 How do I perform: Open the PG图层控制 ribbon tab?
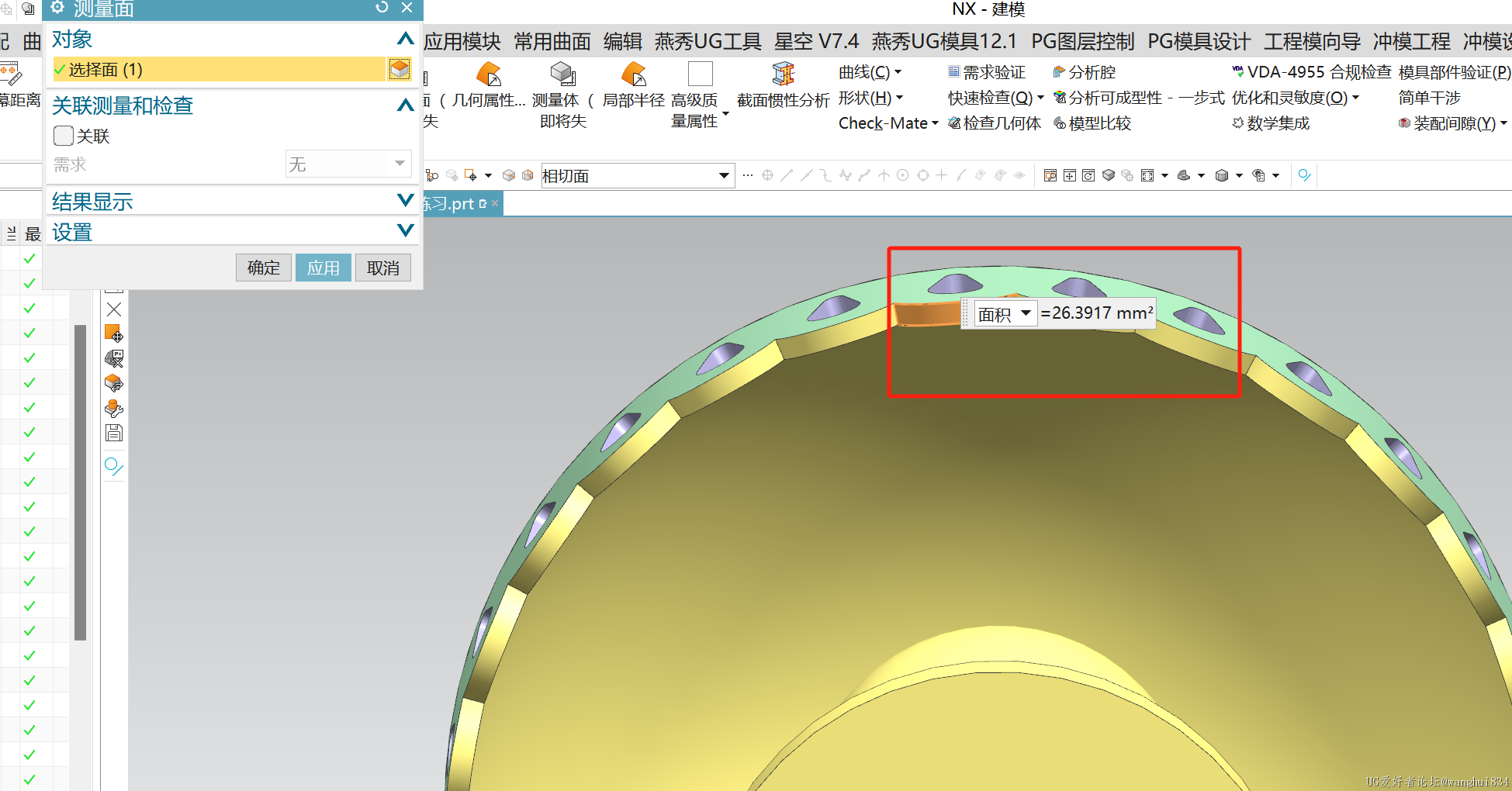pyautogui.click(x=1083, y=41)
